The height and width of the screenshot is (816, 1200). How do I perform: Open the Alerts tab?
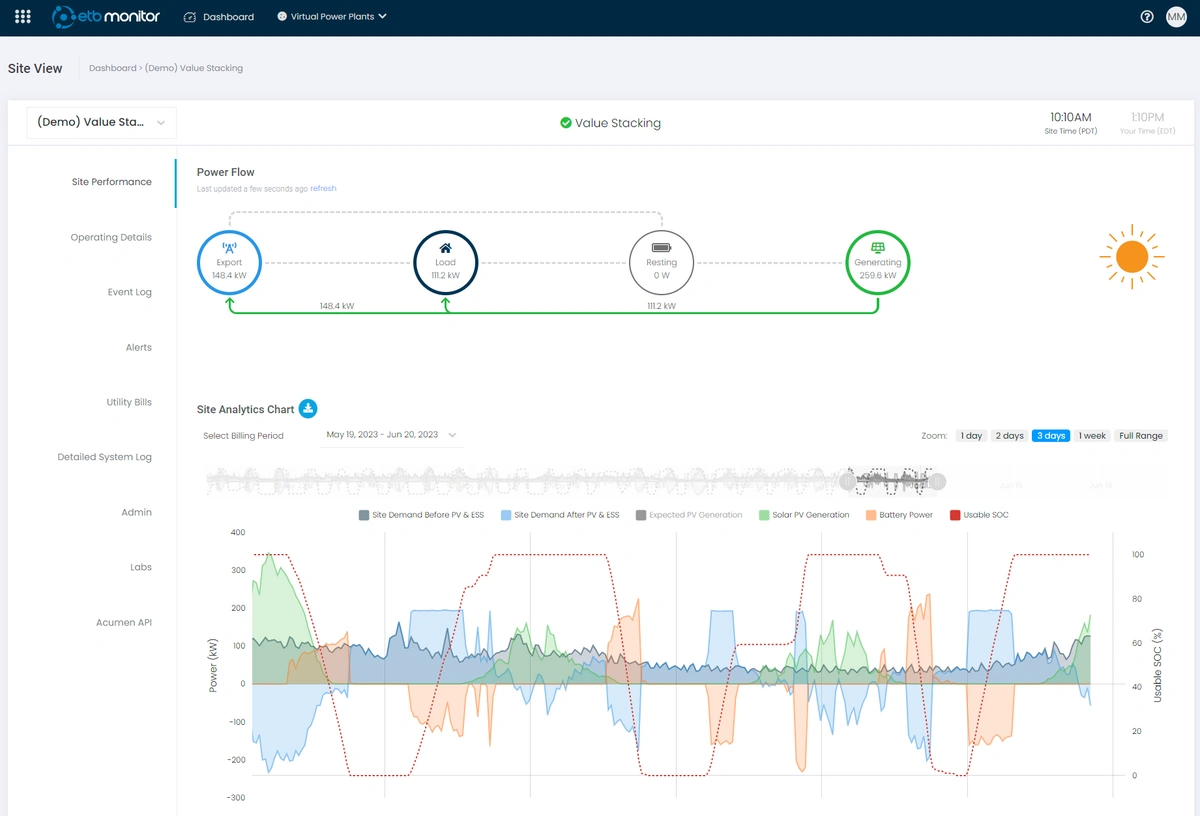point(139,347)
